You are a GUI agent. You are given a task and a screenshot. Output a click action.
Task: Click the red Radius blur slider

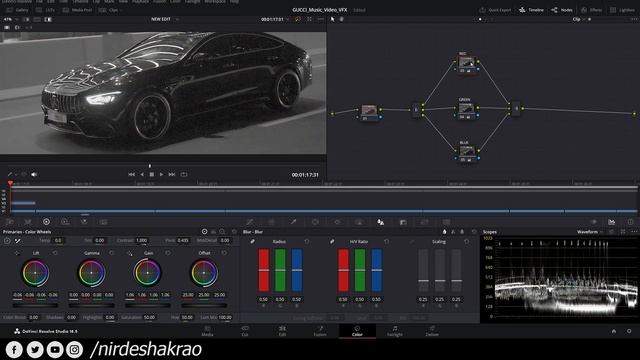click(x=264, y=270)
